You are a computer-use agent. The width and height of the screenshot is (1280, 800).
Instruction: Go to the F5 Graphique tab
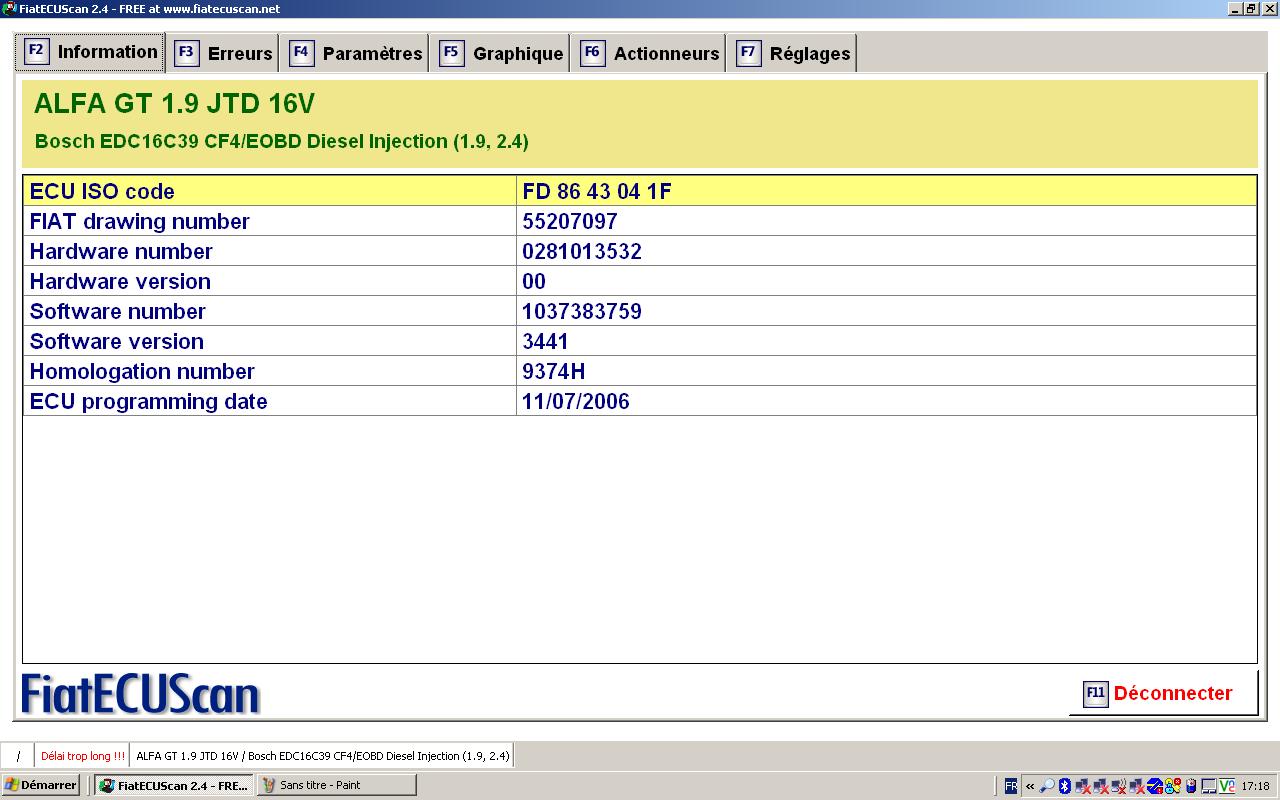tap(502, 53)
